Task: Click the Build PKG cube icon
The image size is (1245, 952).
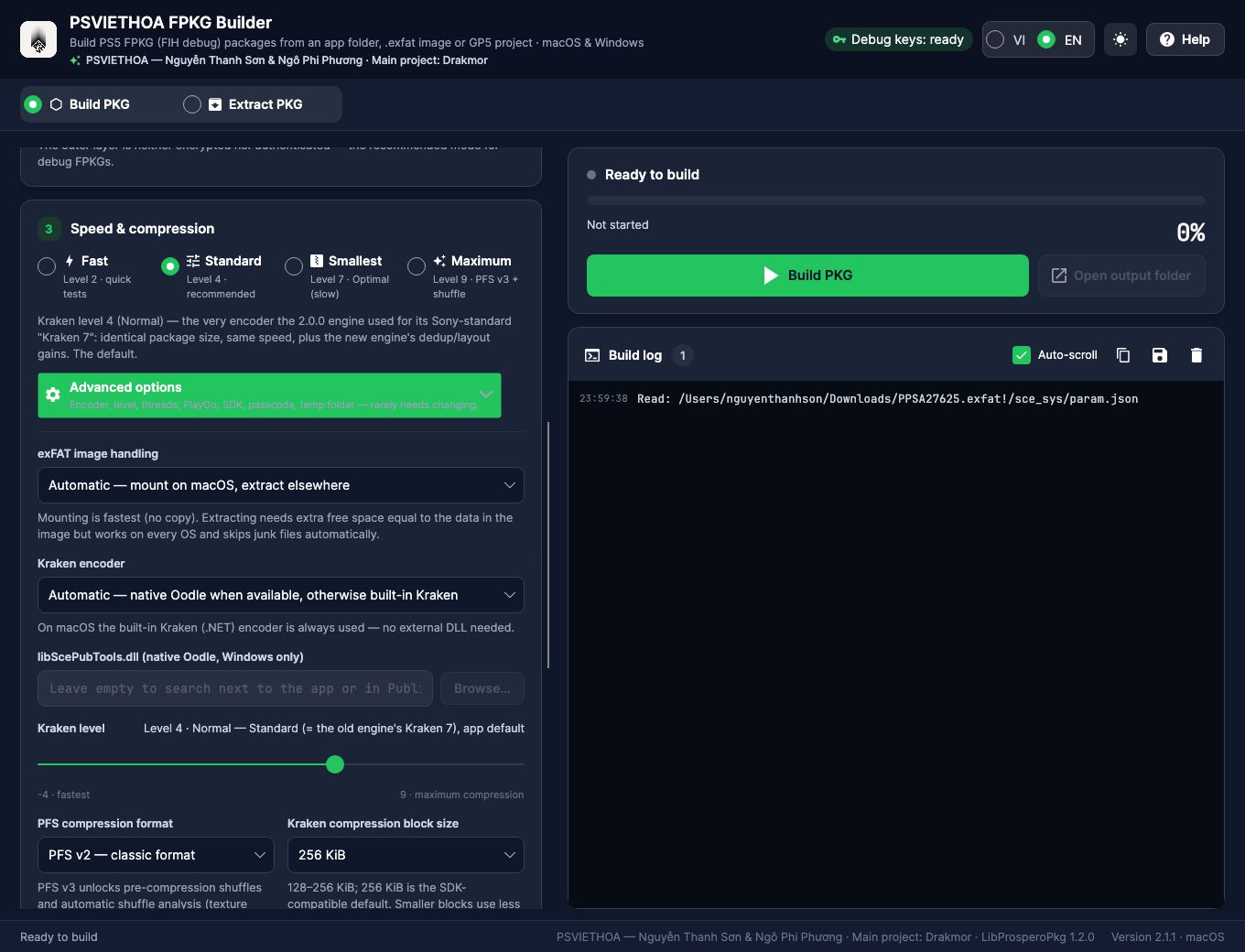Action: click(x=56, y=104)
